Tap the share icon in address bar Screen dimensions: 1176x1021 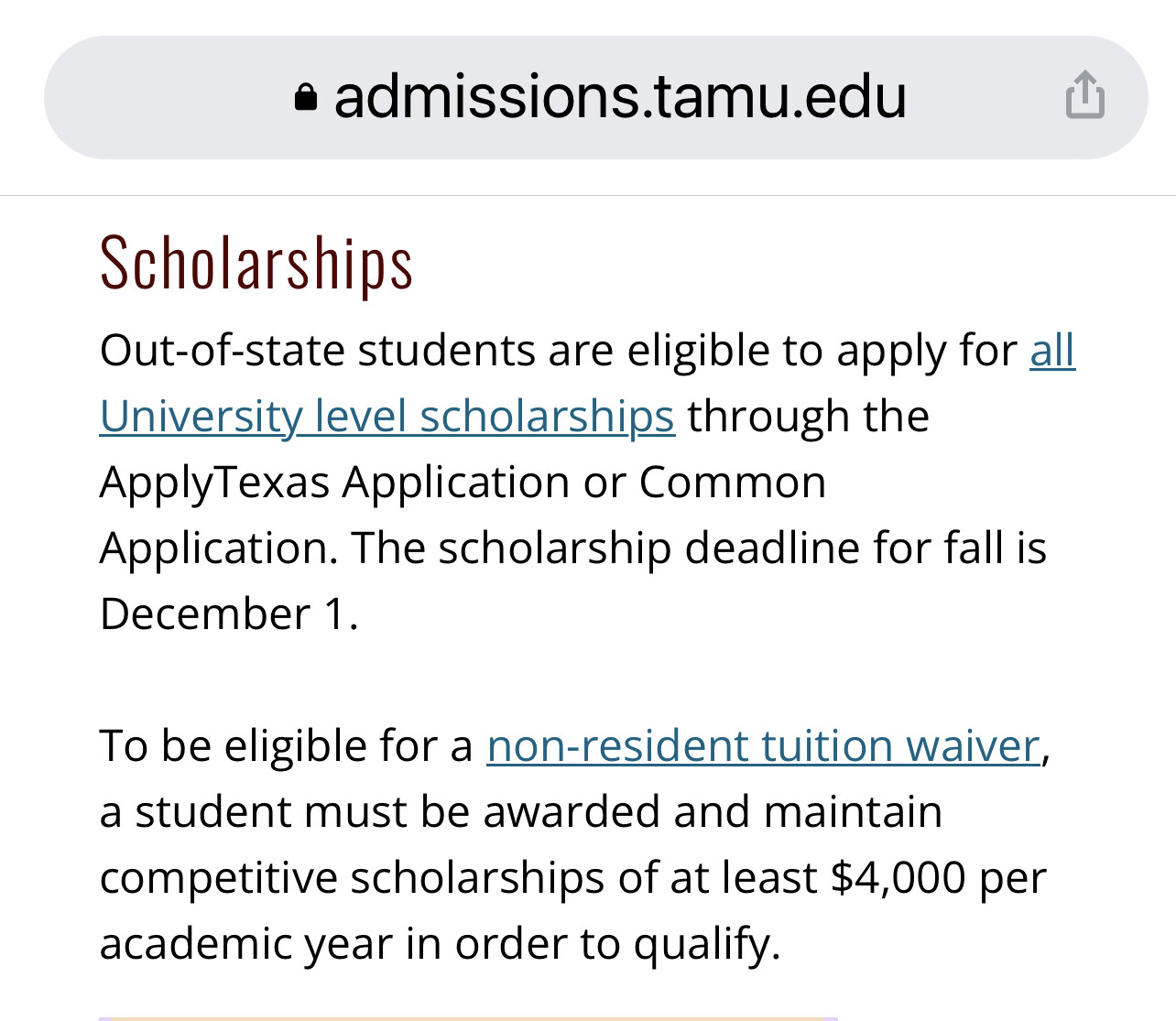click(x=1084, y=95)
